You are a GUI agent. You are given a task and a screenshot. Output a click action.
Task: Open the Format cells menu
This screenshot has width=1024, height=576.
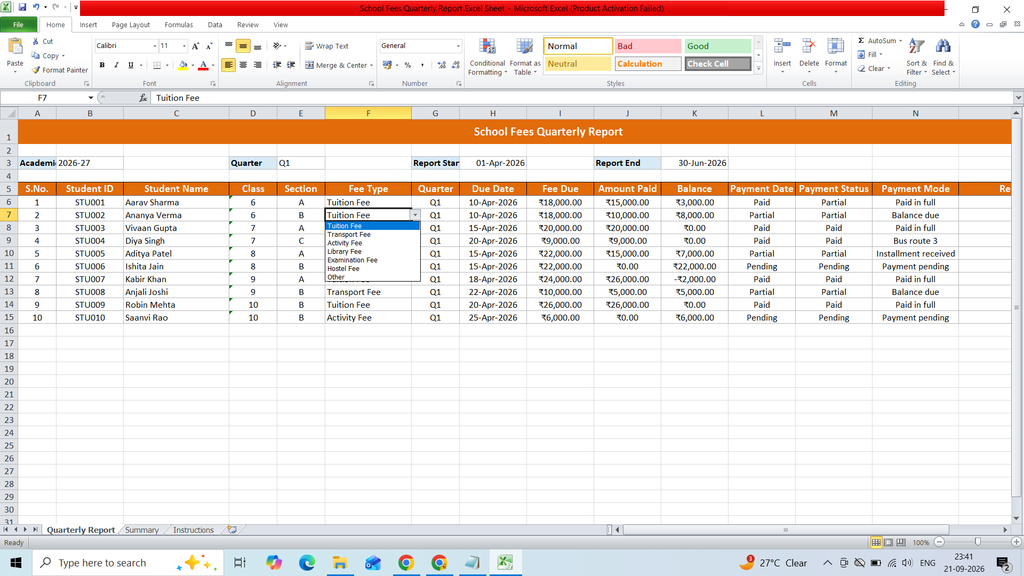[835, 56]
